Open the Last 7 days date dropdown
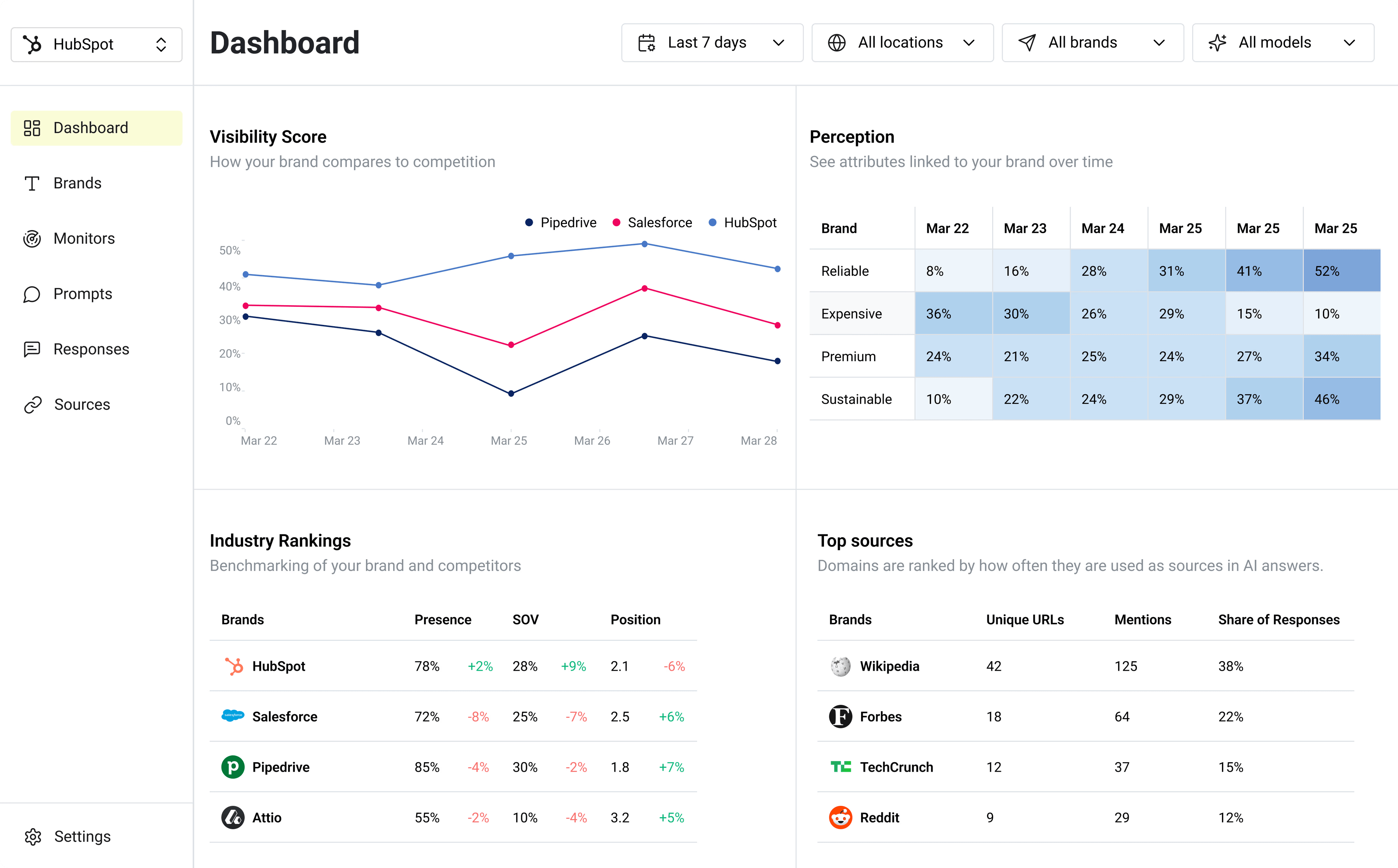 tap(712, 42)
